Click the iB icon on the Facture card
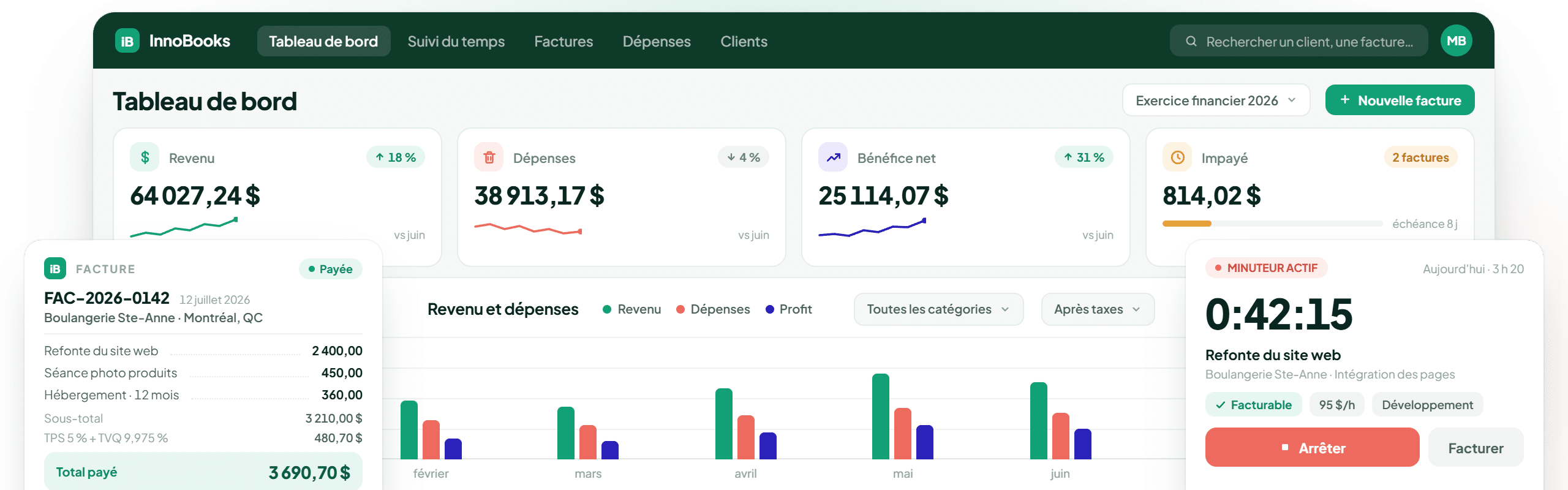 [x=55, y=268]
